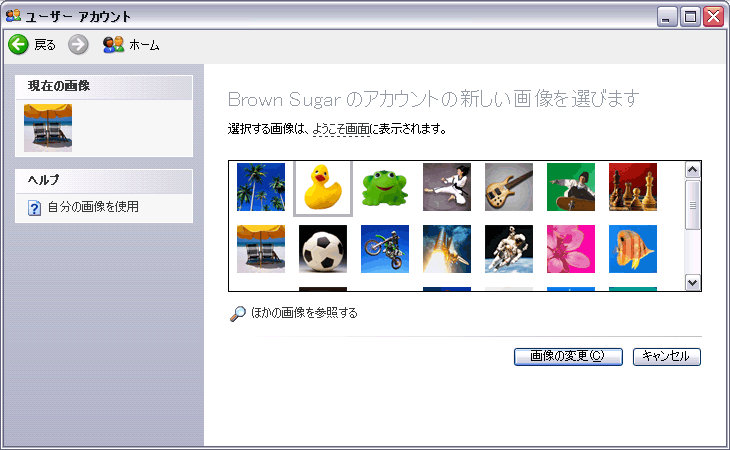730x450 pixels.
Task: Click the picture list scroll up arrow
Action: 692,170
